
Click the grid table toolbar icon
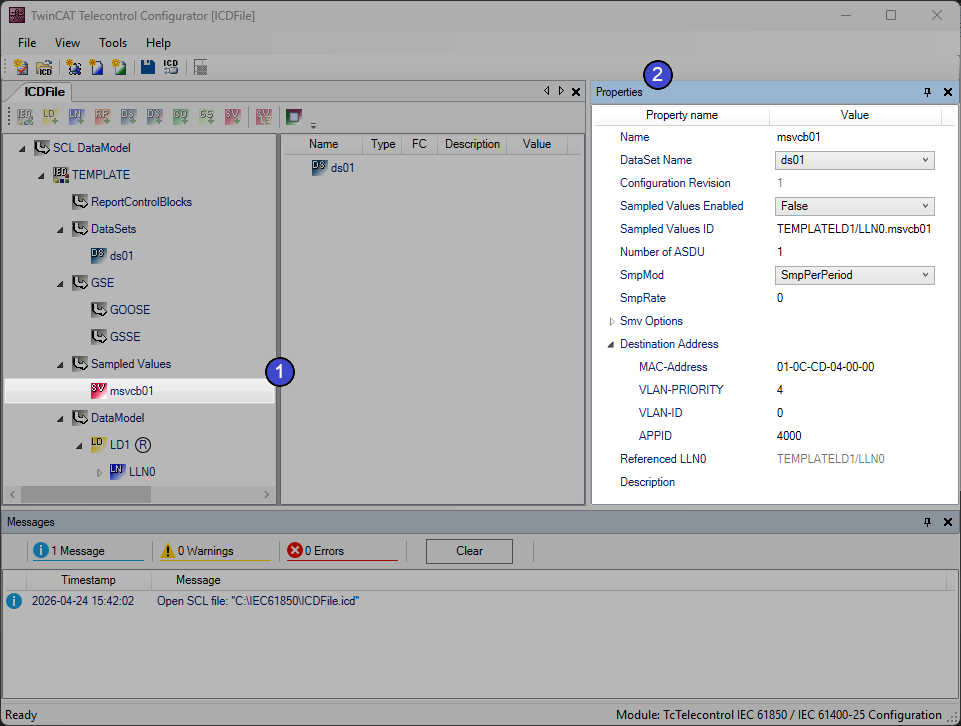(x=200, y=67)
